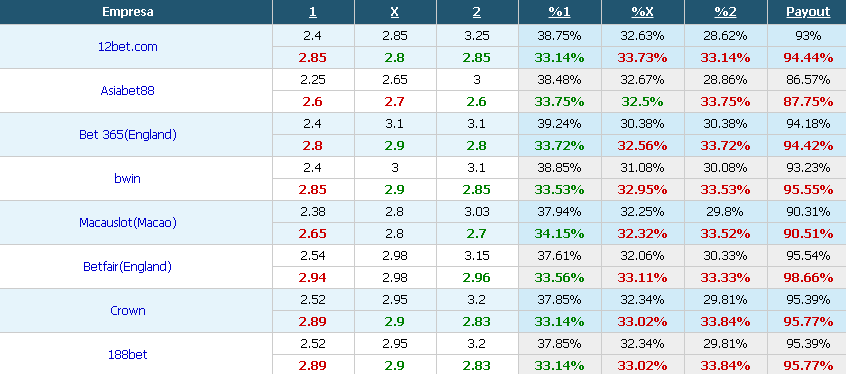The width and height of the screenshot is (846, 374).
Task: Select the Macauslot(Macao) link
Action: tap(128, 222)
